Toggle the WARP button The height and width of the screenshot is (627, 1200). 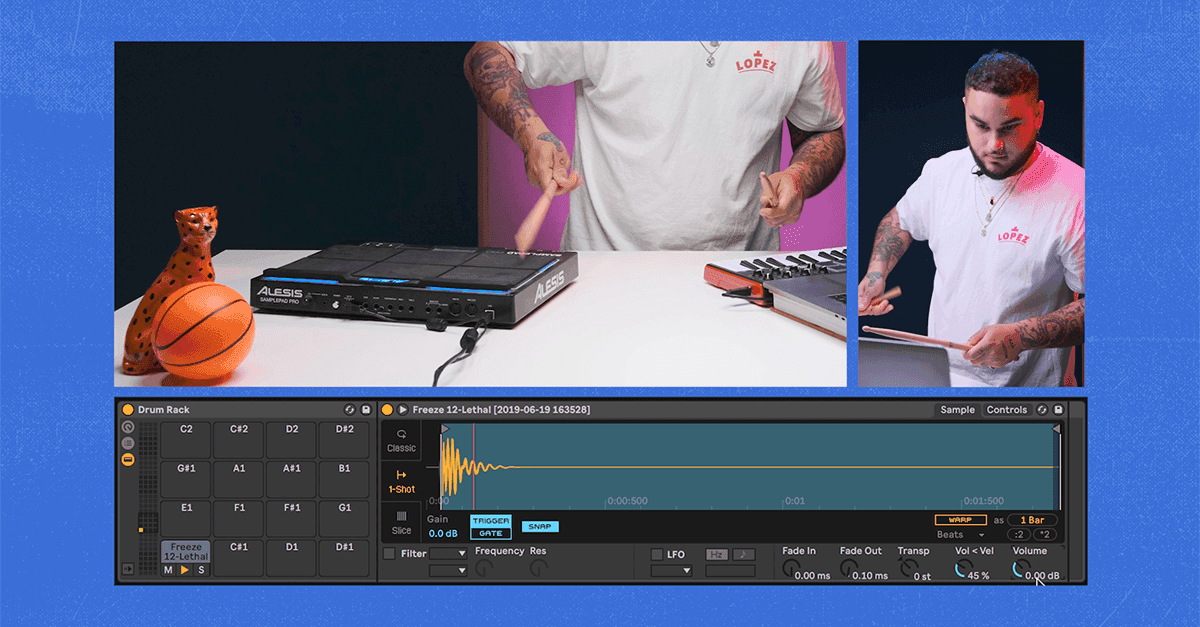[960, 520]
